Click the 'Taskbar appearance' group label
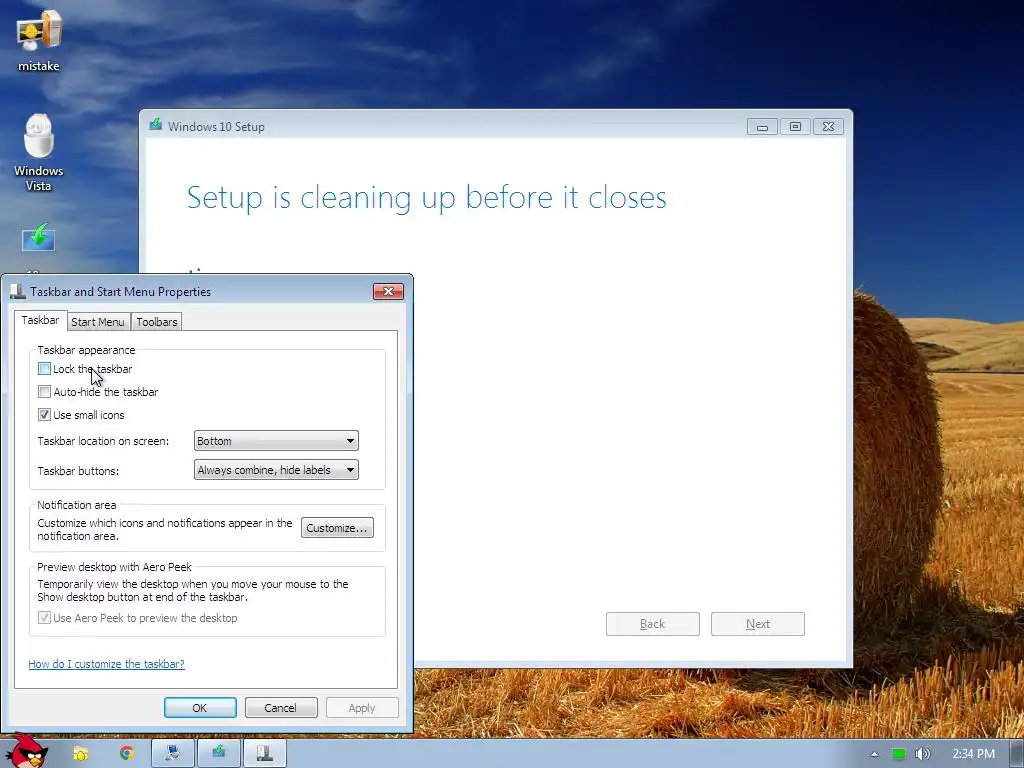Screen dimensions: 1024x768 pos(86,350)
